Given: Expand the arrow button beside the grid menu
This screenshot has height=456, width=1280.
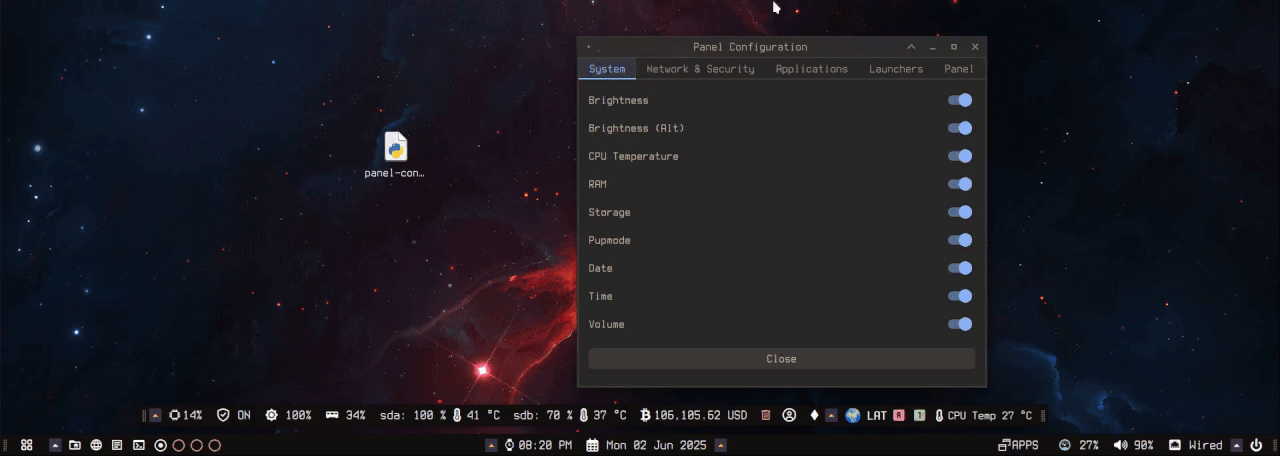Looking at the screenshot, I should point(55,445).
